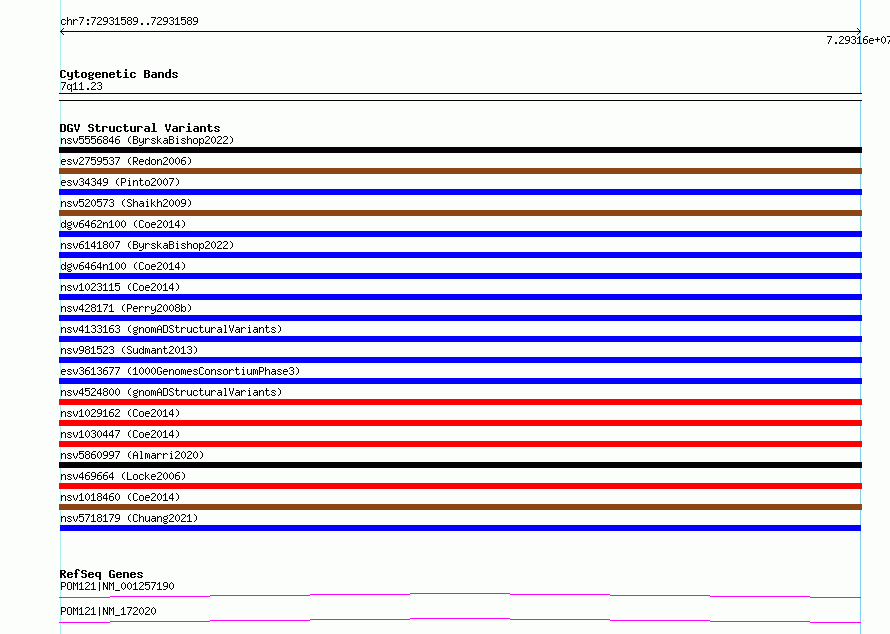890x634 pixels.
Task: Click the chr7:72931589..72931589 coordinate label
Action: click(x=129, y=21)
